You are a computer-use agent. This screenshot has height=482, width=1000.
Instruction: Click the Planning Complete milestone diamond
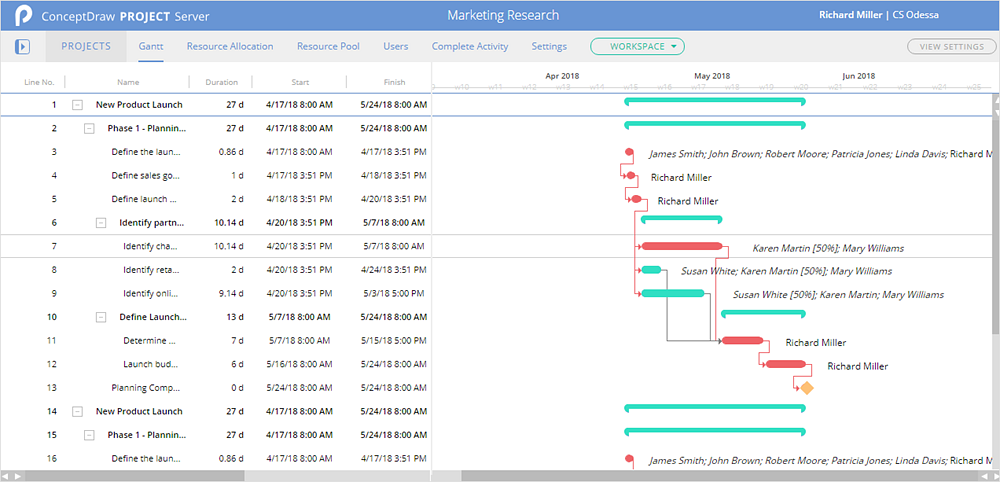pyautogui.click(x=806, y=388)
